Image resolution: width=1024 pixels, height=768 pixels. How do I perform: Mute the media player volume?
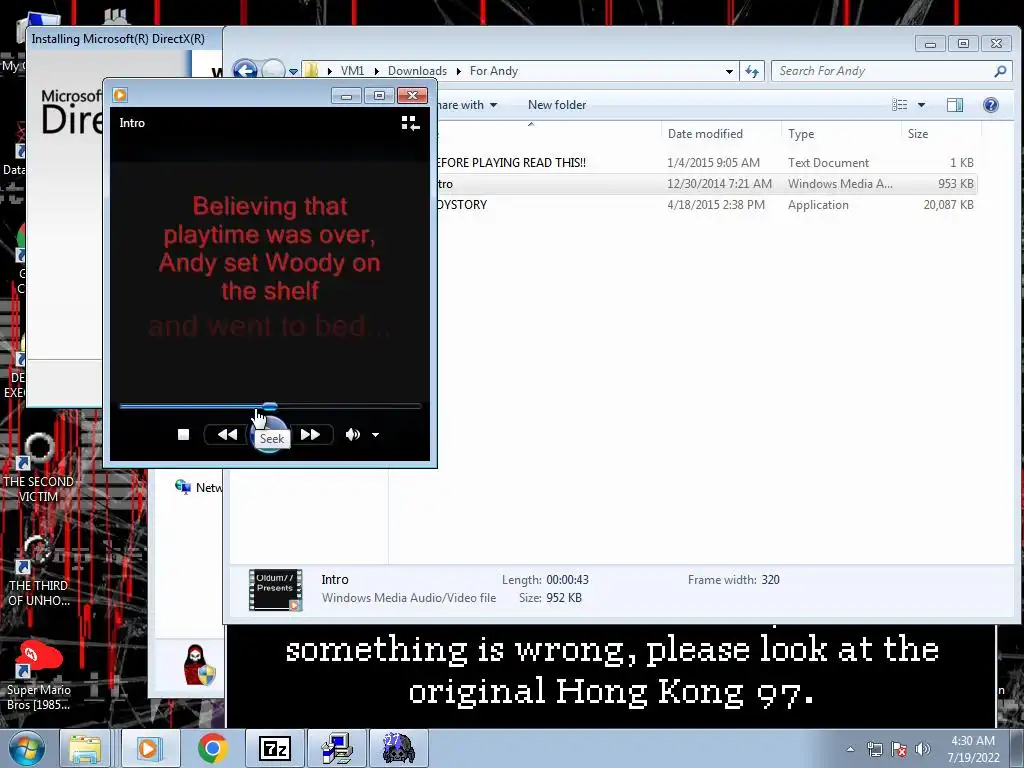353,434
